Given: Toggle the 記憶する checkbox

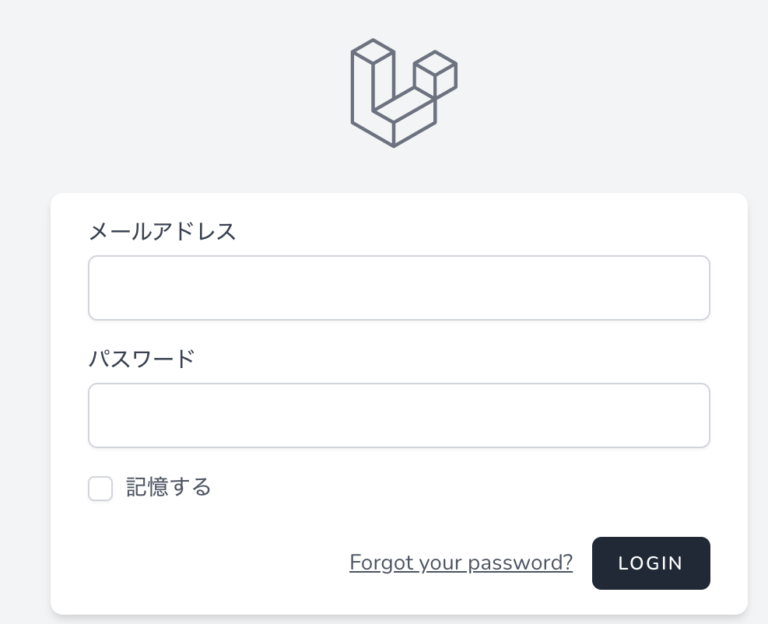Looking at the screenshot, I should point(100,489).
